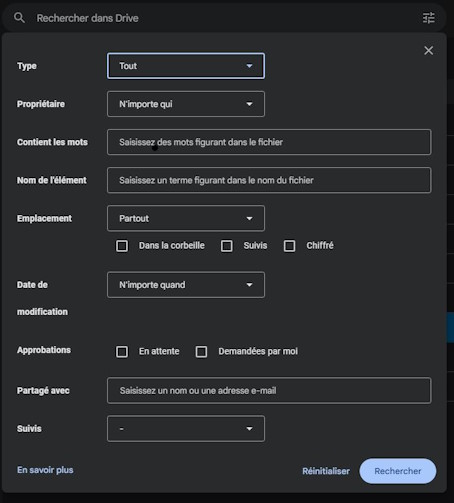
Task: Enable the Suivis checkbox
Action: (x=227, y=246)
